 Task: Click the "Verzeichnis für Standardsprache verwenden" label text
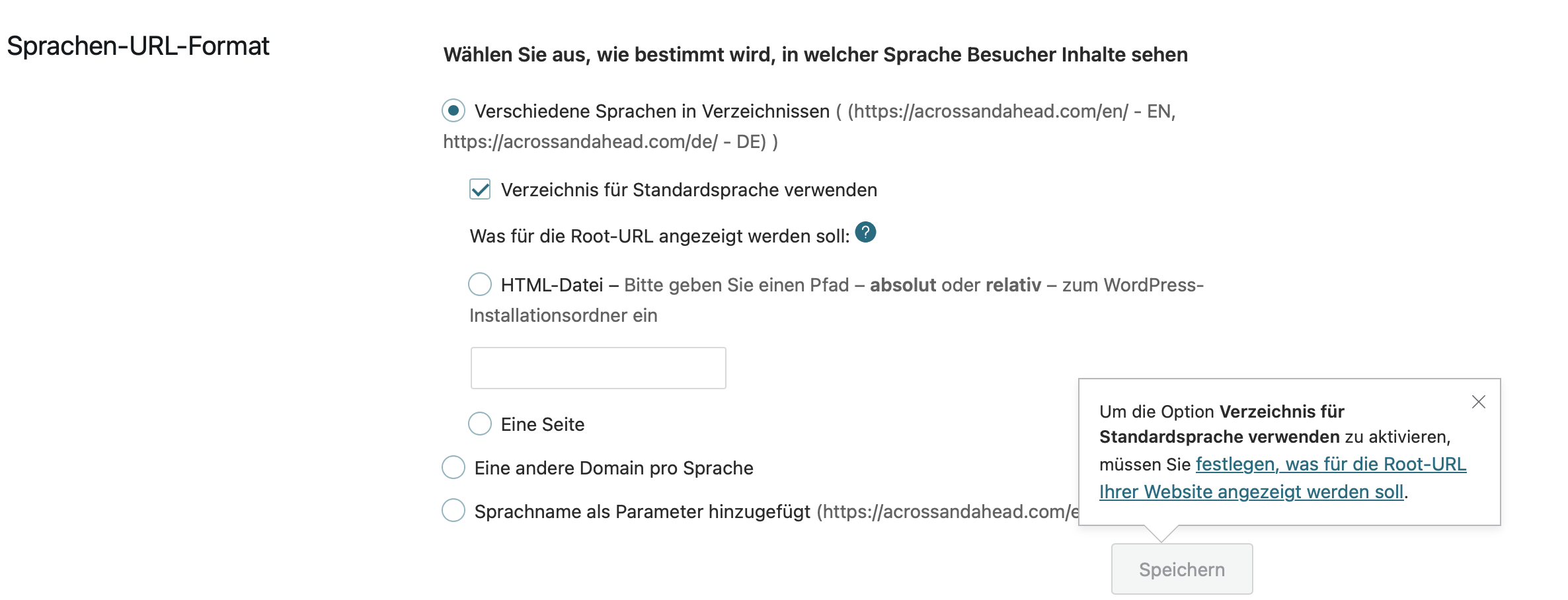click(688, 190)
